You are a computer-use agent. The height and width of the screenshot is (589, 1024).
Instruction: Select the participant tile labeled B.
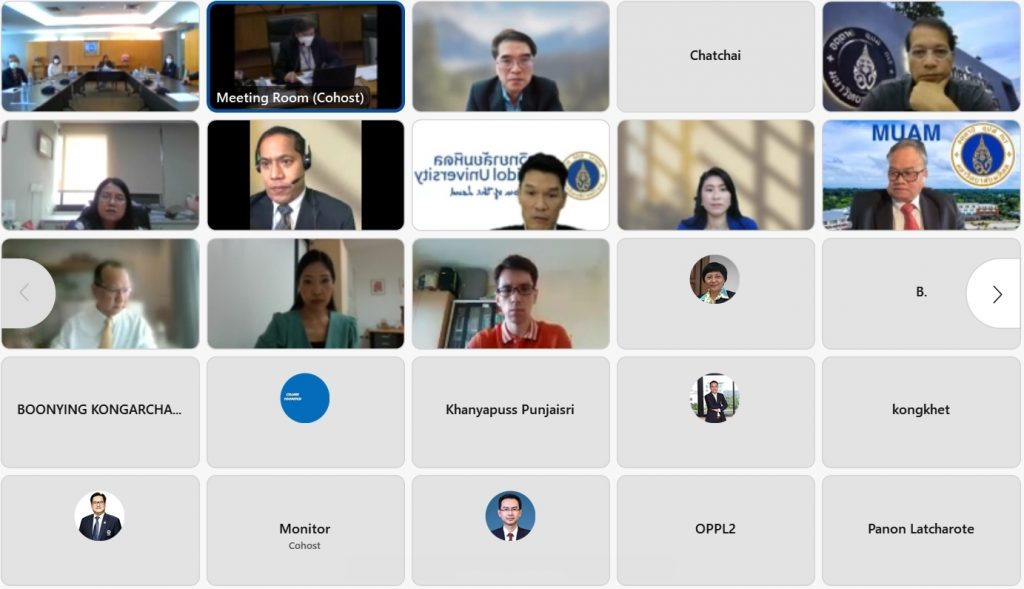[921, 293]
